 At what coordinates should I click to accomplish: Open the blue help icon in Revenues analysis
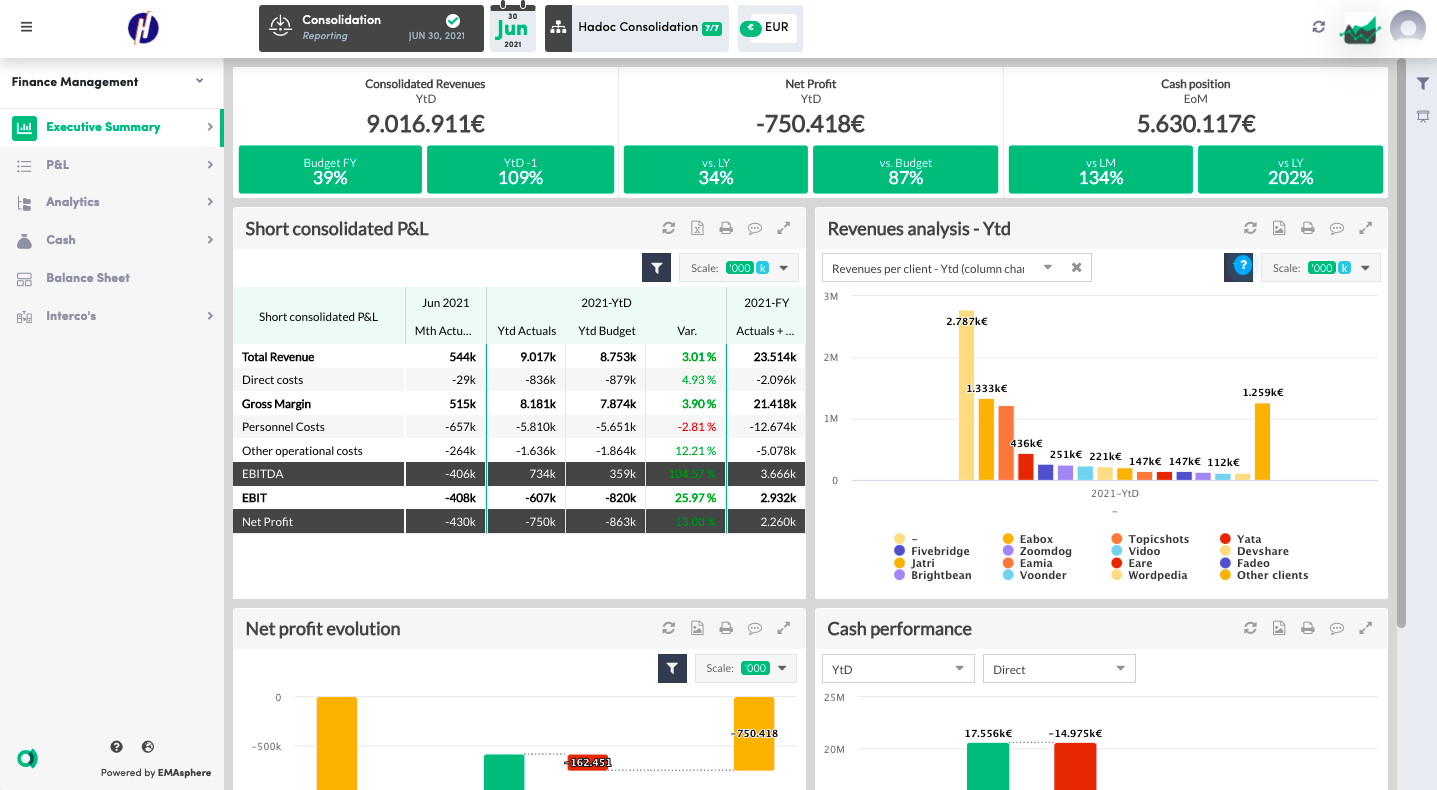[x=1241, y=266]
